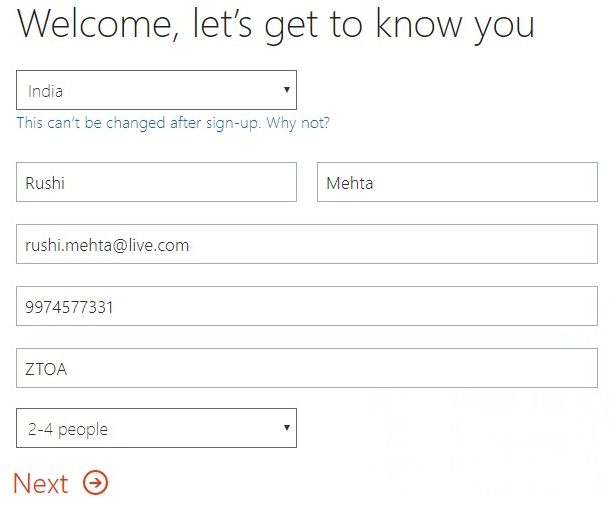Click the arrow on the 2-4 people selector

[287, 429]
